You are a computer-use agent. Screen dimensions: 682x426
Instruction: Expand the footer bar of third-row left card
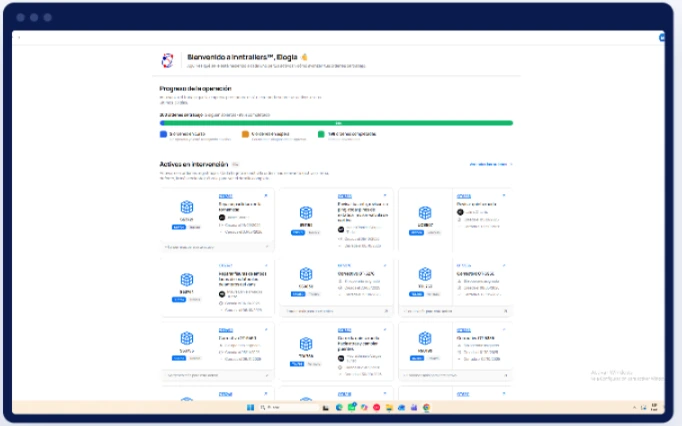[217, 375]
